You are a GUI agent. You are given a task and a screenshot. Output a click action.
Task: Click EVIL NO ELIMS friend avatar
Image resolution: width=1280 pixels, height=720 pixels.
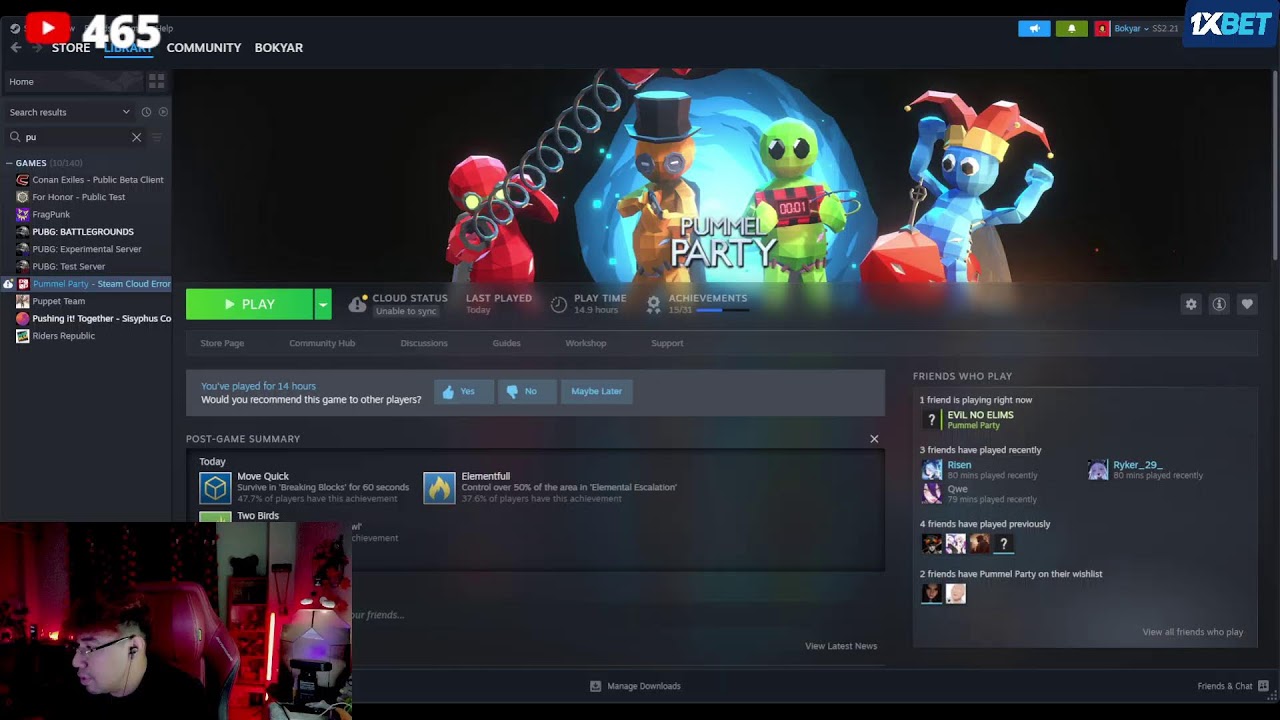click(x=932, y=420)
